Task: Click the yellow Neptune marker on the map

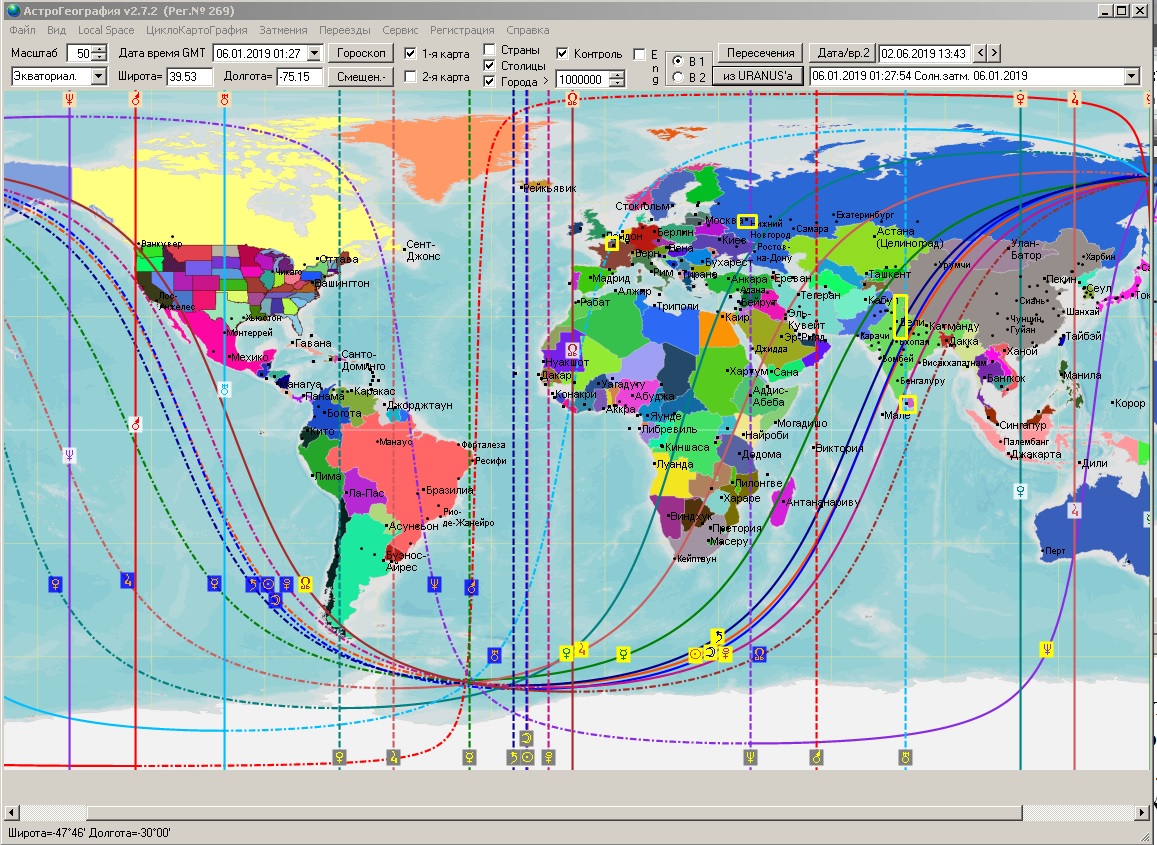Action: (x=1046, y=649)
